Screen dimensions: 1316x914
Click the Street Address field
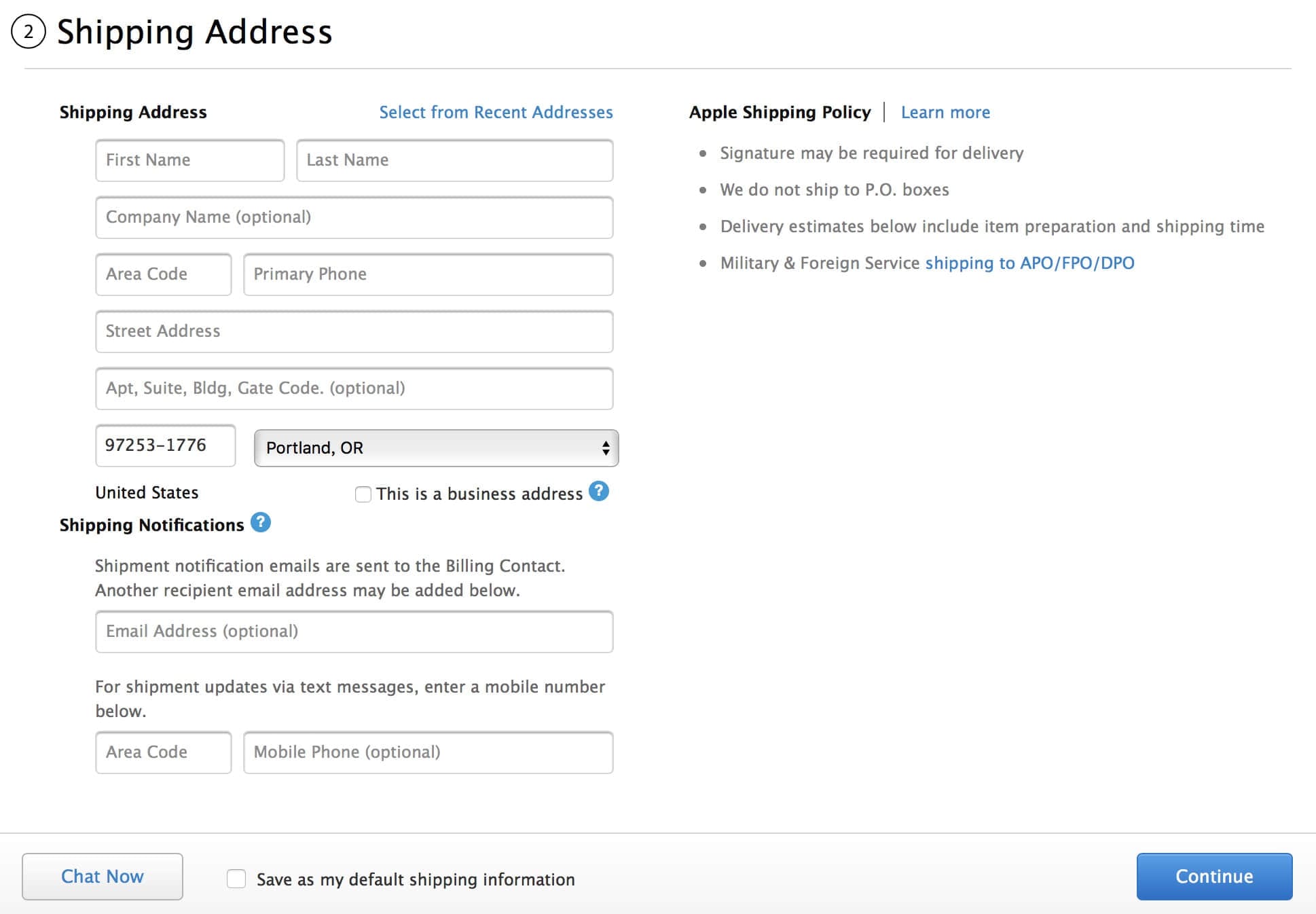[354, 331]
